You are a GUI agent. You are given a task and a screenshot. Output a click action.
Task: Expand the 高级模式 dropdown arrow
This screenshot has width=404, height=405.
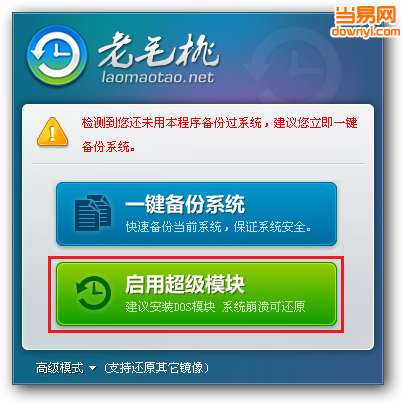coord(93,368)
